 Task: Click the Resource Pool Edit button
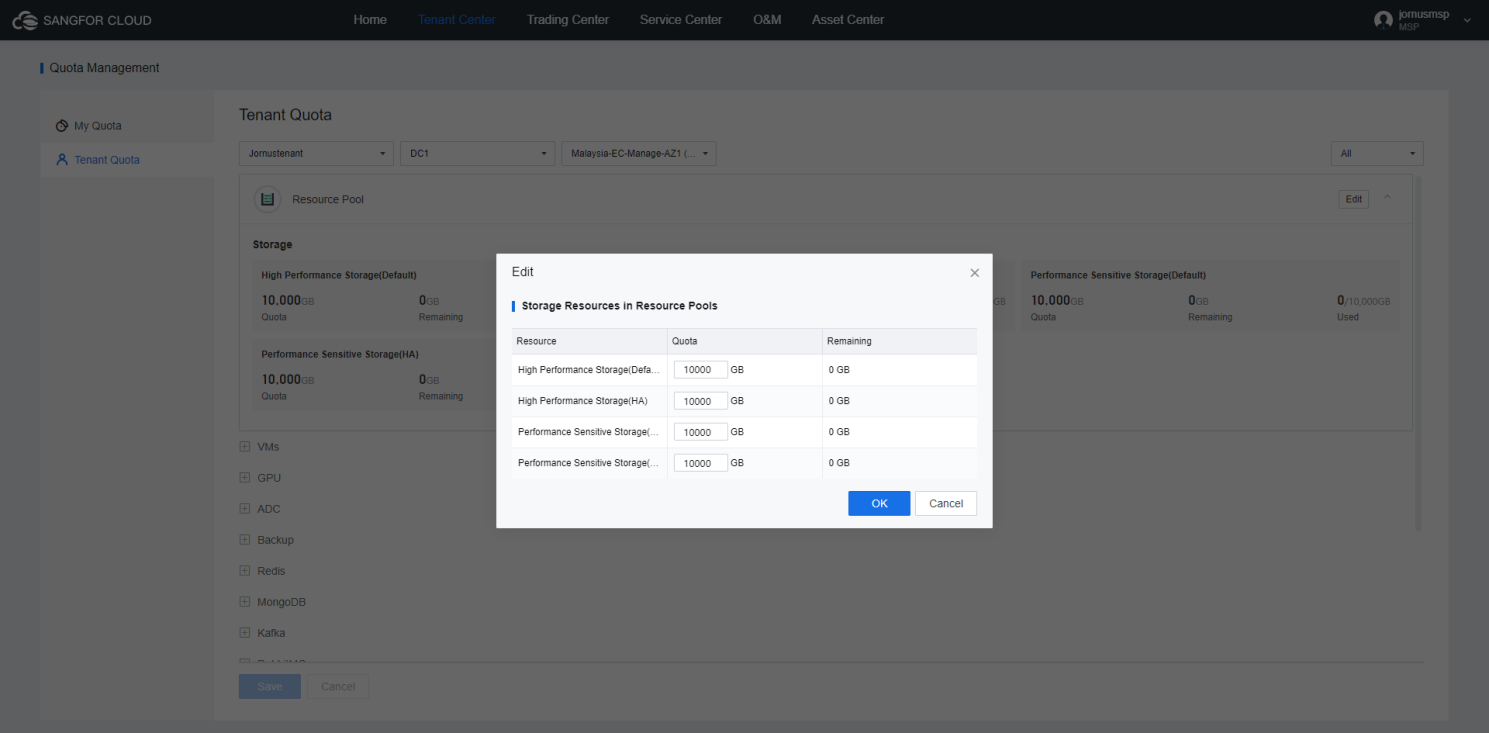pyautogui.click(x=1354, y=199)
